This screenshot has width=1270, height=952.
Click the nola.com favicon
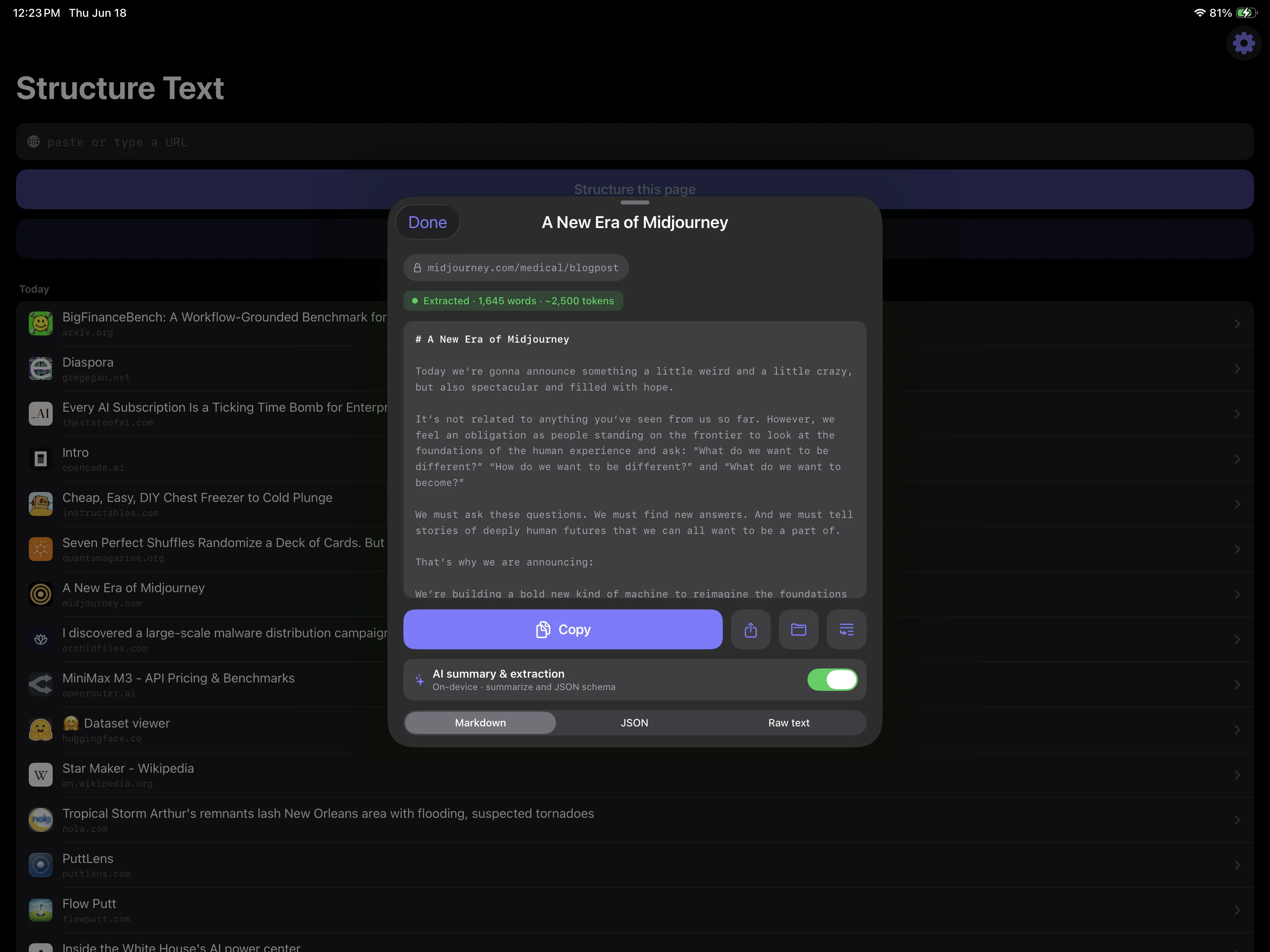click(41, 820)
